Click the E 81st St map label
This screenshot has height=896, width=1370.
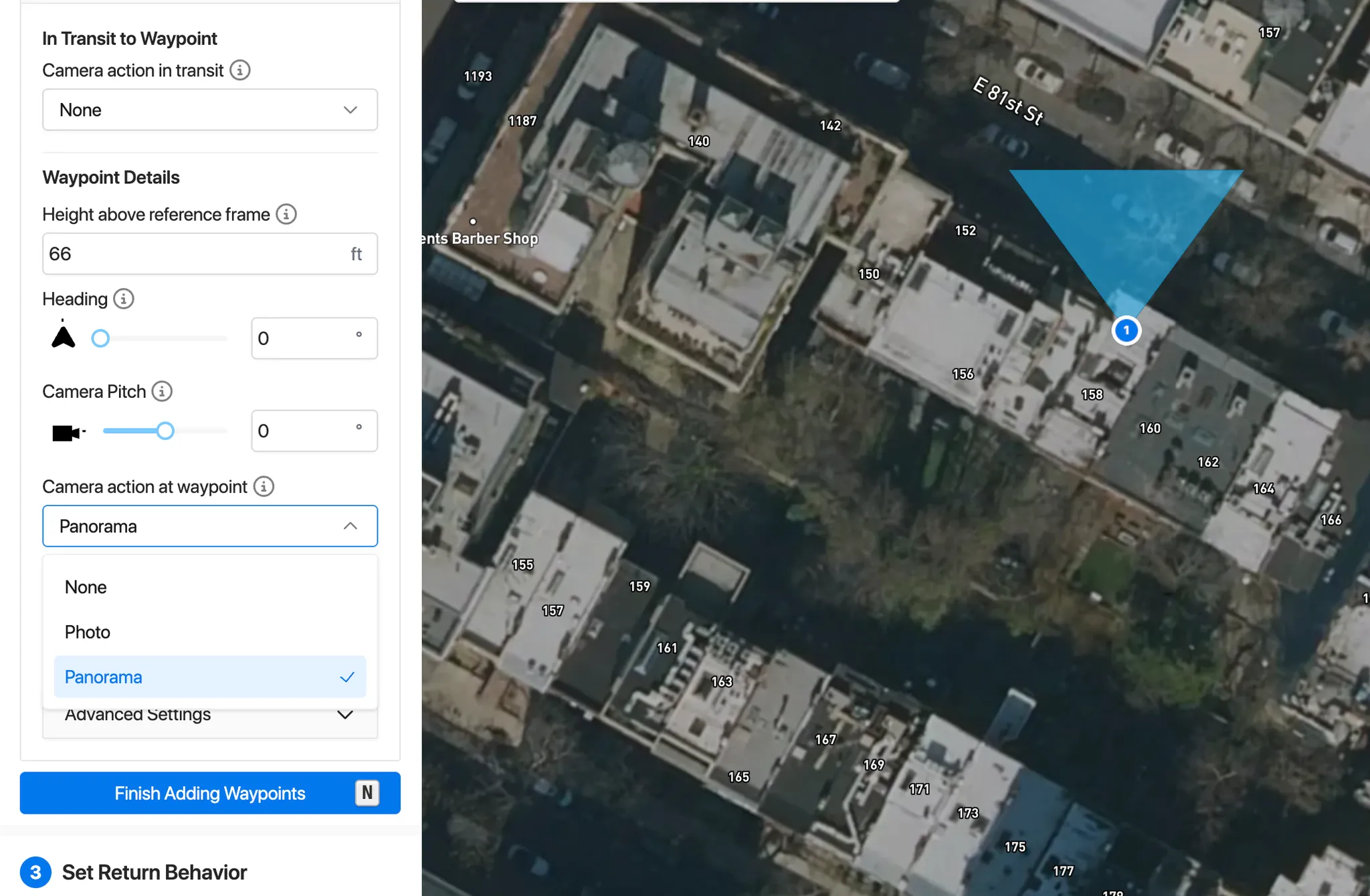[1008, 102]
